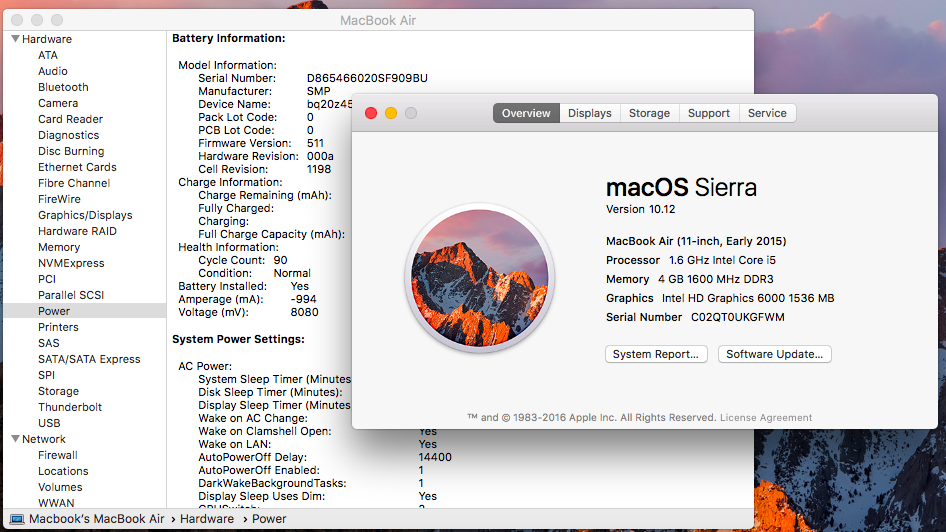Click the Software Update button
This screenshot has width=946, height=532.
click(x=774, y=354)
